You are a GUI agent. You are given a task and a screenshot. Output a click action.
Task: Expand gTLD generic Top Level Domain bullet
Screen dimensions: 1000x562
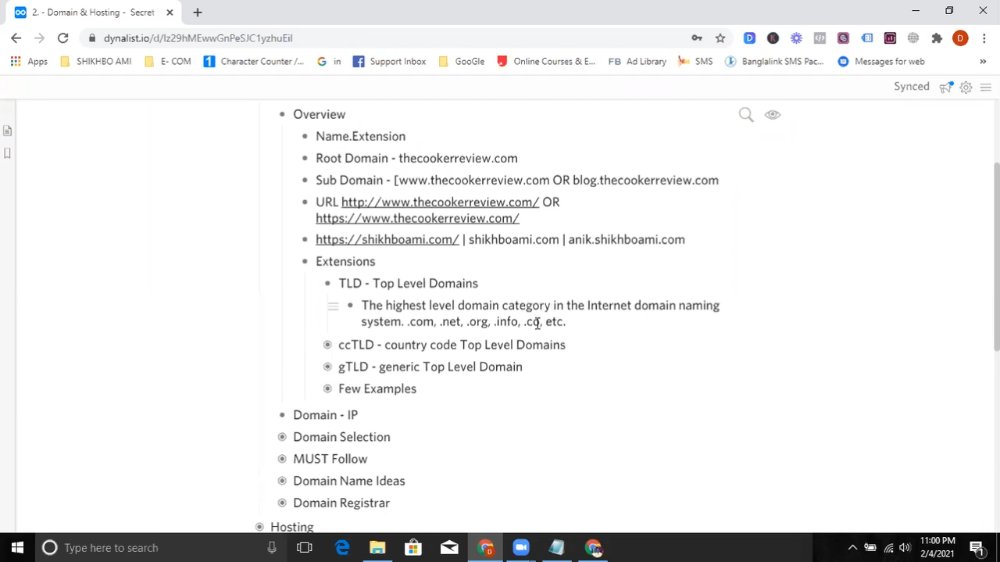click(x=327, y=367)
